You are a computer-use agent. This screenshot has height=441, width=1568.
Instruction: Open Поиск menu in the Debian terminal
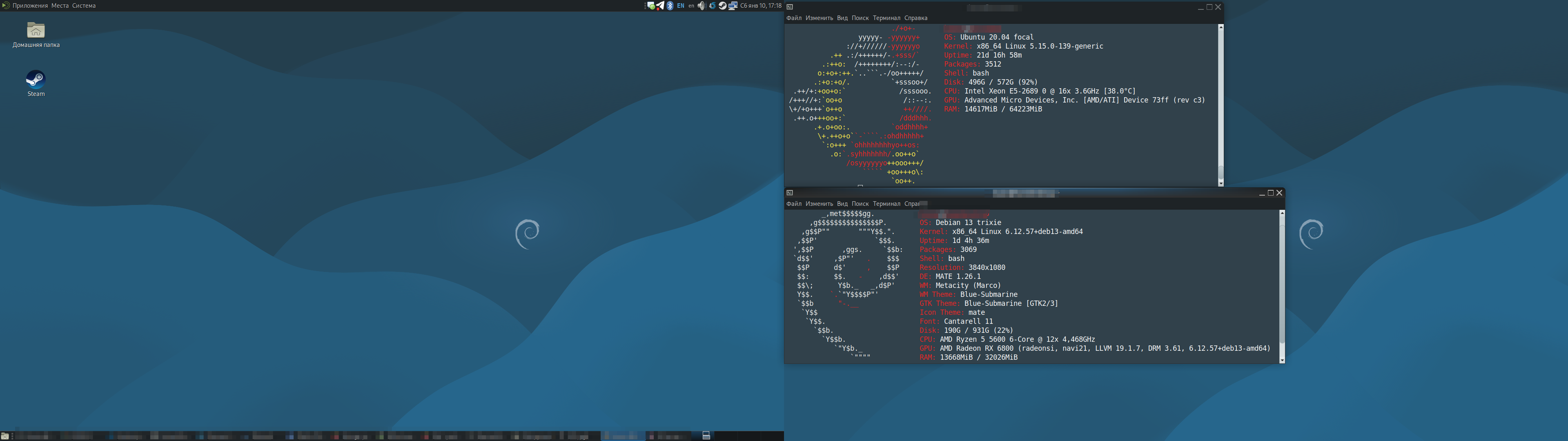click(x=860, y=204)
